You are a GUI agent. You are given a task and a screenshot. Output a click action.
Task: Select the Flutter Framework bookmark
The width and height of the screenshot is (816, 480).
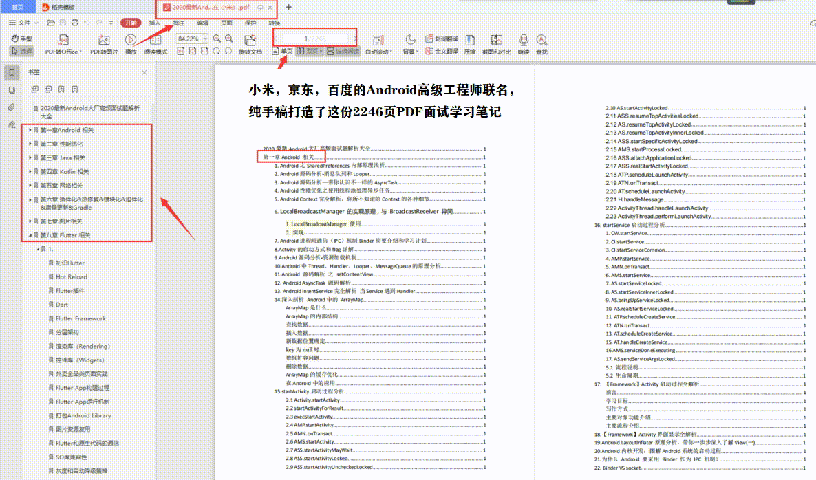[80, 319]
